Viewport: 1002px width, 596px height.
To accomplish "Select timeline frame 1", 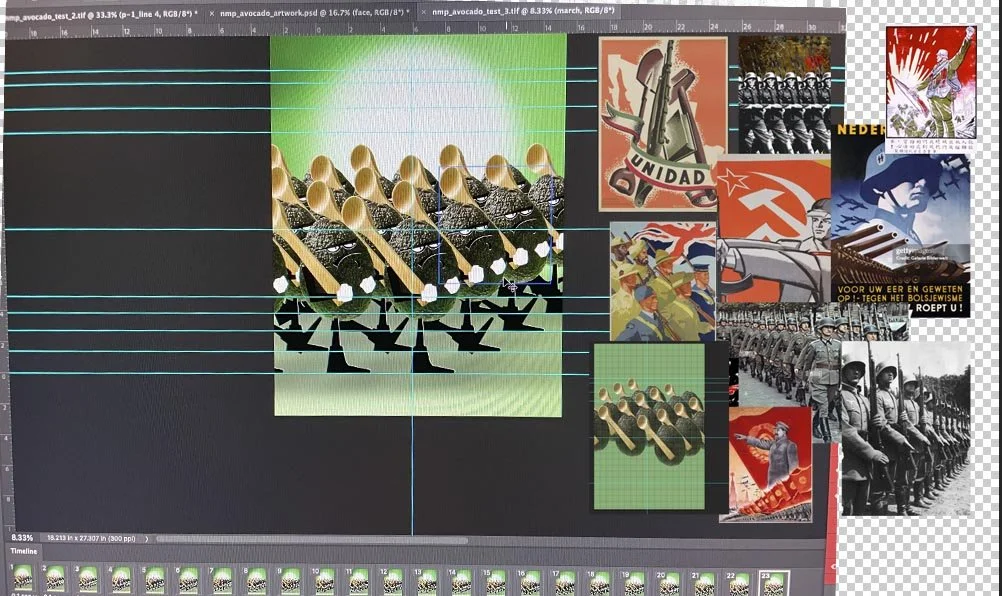I will point(23,578).
